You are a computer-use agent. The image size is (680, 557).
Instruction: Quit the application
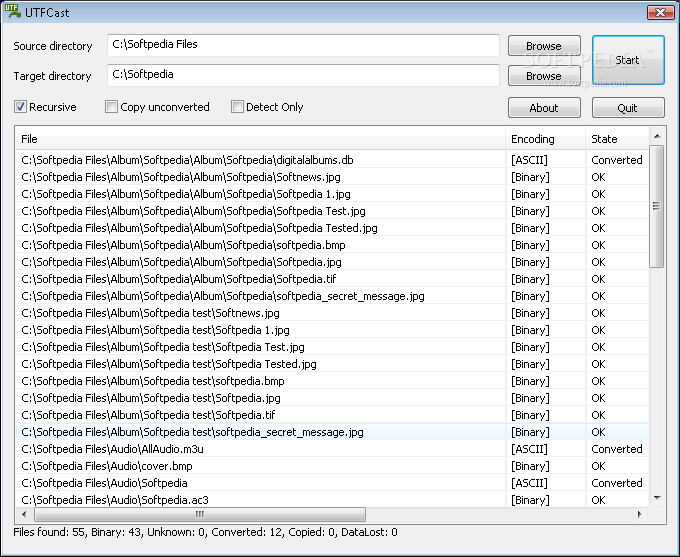pos(628,108)
